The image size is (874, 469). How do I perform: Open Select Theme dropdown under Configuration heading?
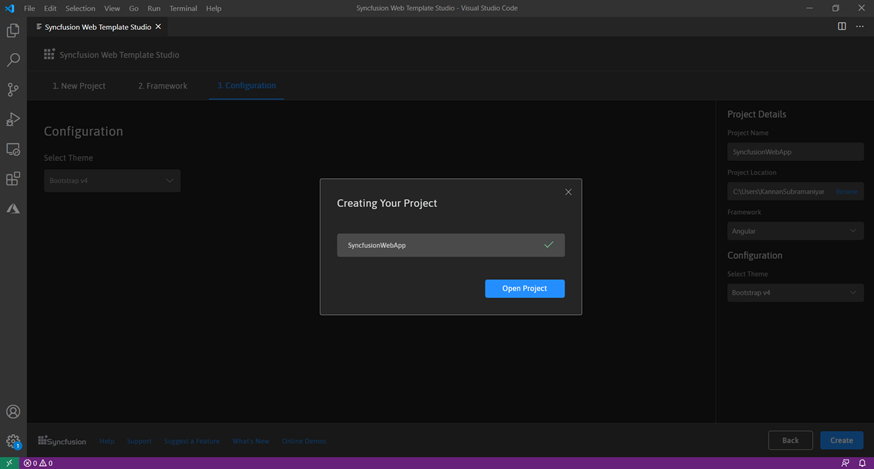pyautogui.click(x=112, y=181)
